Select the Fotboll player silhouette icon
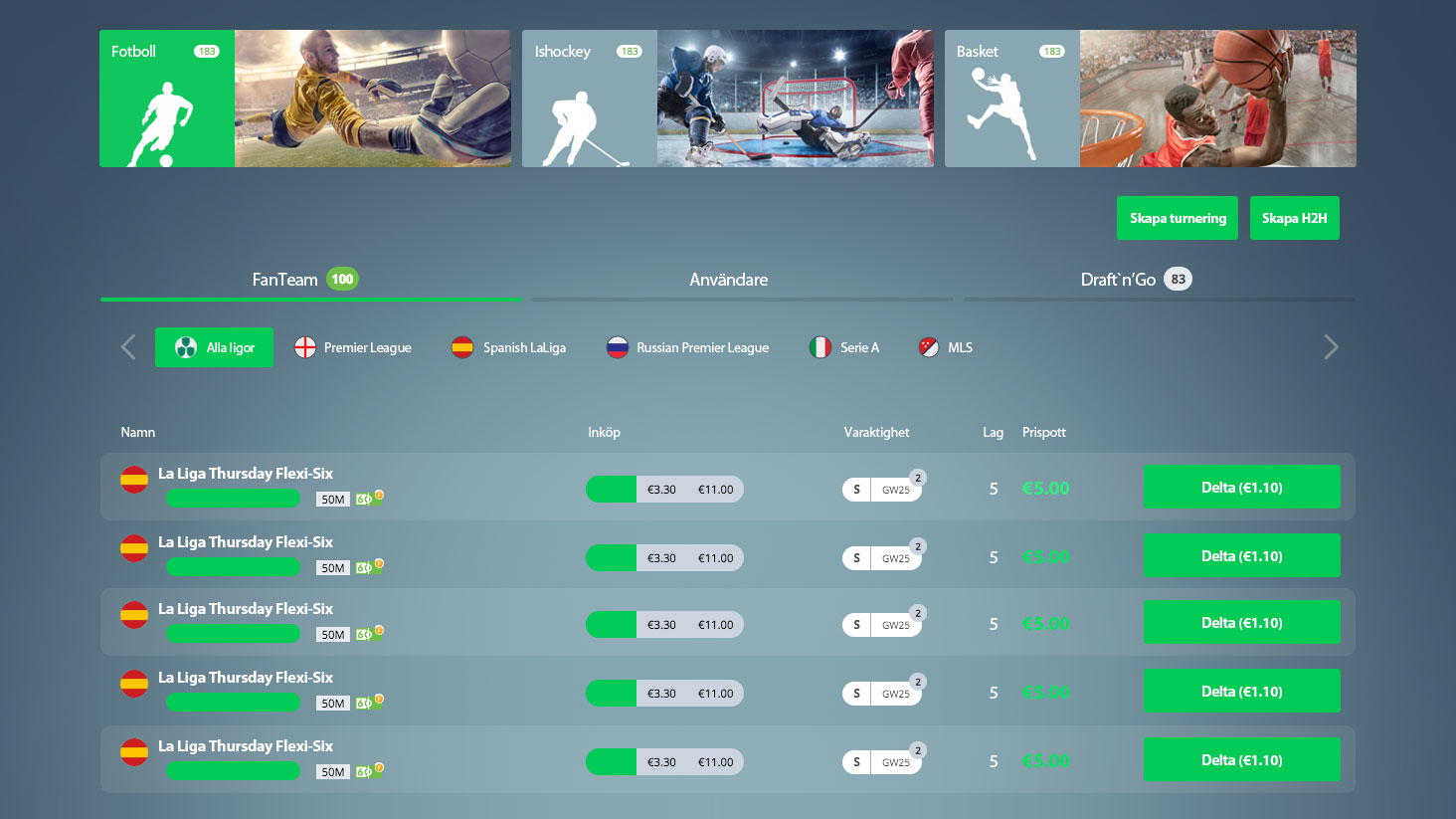Viewport: 1456px width, 819px height. [x=160, y=124]
